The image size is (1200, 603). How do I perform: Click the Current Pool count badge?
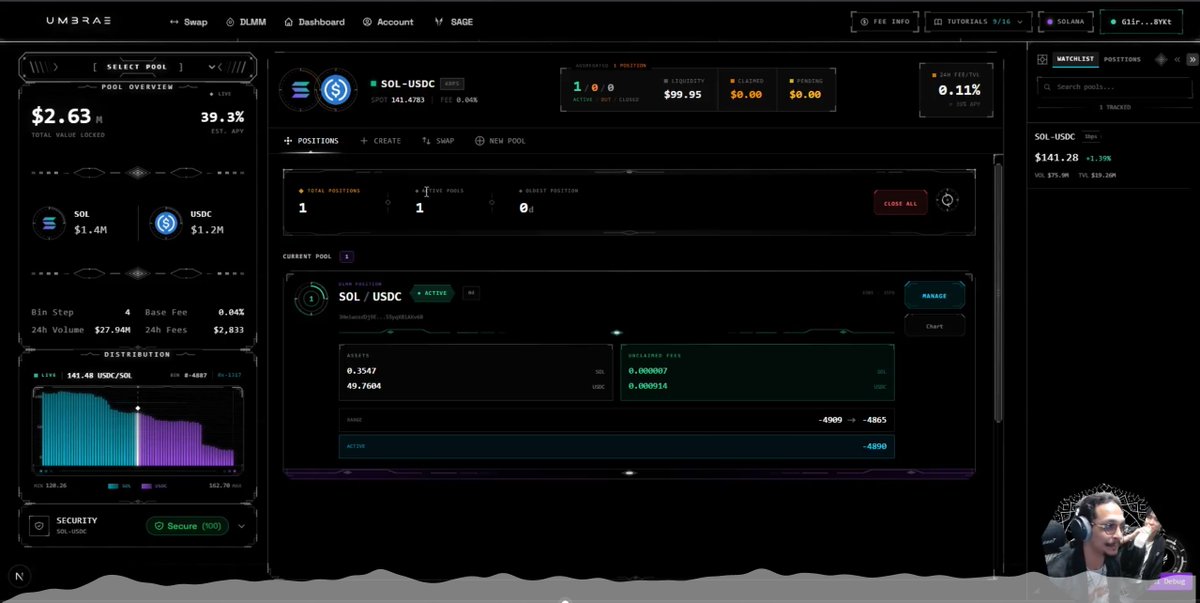click(x=347, y=257)
